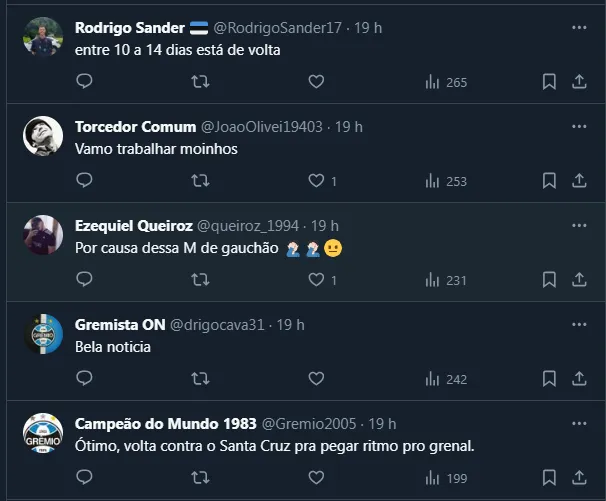Image resolution: width=606 pixels, height=501 pixels.
Task: Open Rodrigo Sander's profile name link
Action: coord(130,28)
